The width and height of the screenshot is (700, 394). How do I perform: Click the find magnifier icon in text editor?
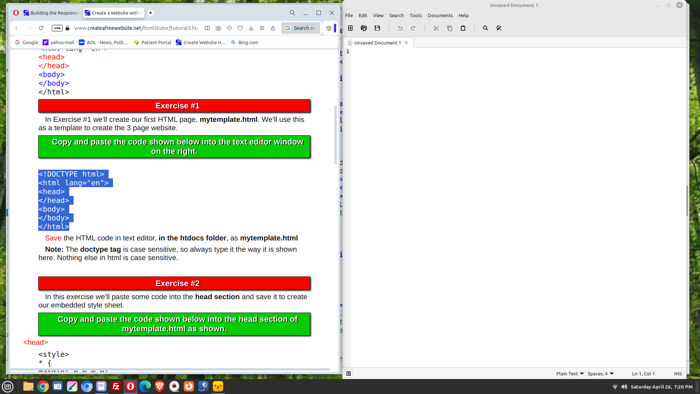[x=485, y=28]
